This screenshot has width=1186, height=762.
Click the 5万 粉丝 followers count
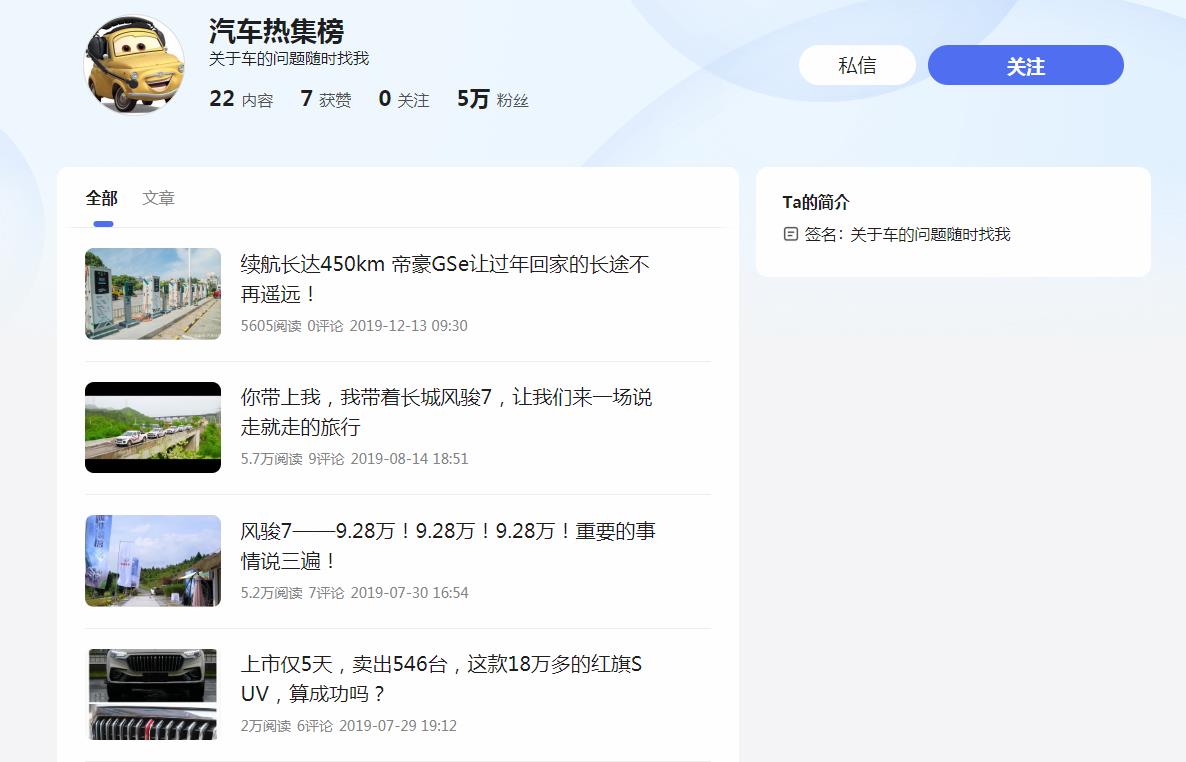(492, 99)
